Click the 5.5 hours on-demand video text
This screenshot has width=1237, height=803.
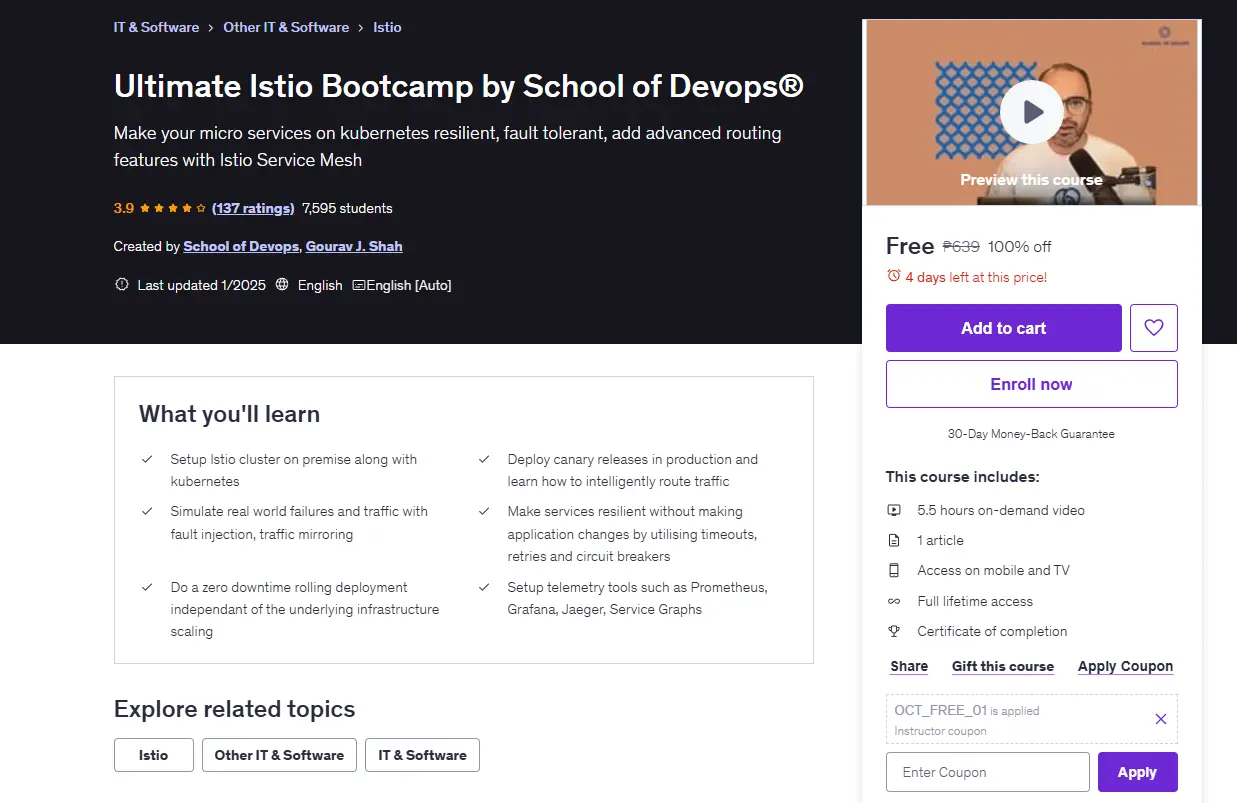[1001, 510]
